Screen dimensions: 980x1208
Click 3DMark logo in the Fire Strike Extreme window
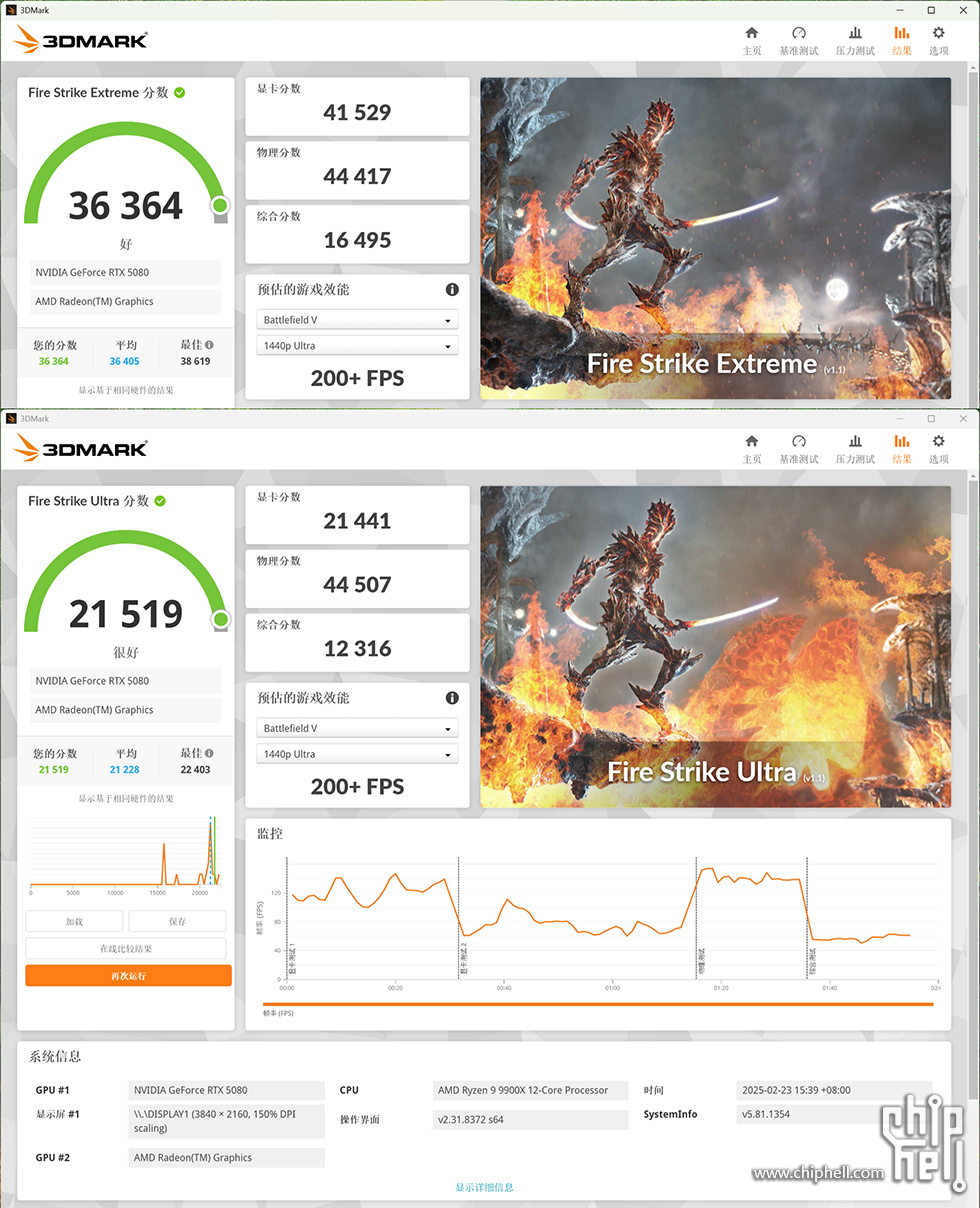click(82, 40)
